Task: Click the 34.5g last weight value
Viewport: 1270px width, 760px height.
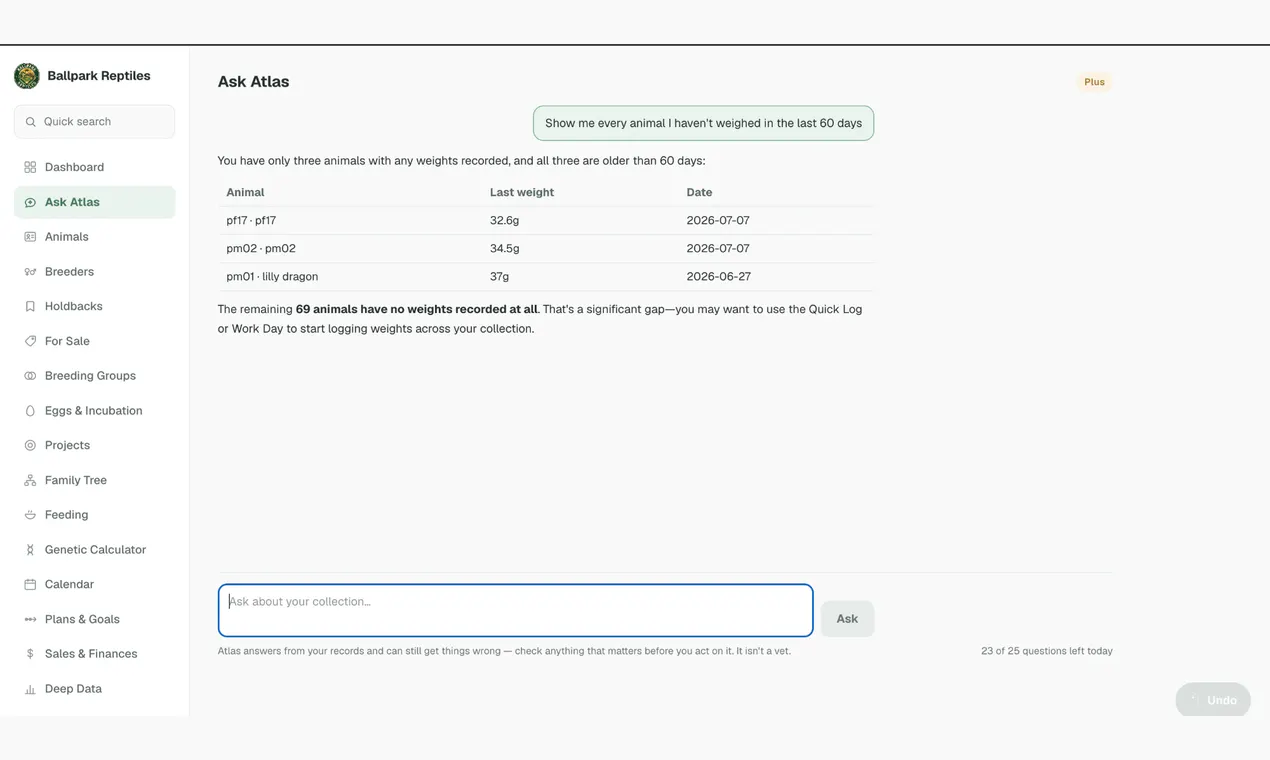Action: (505, 248)
